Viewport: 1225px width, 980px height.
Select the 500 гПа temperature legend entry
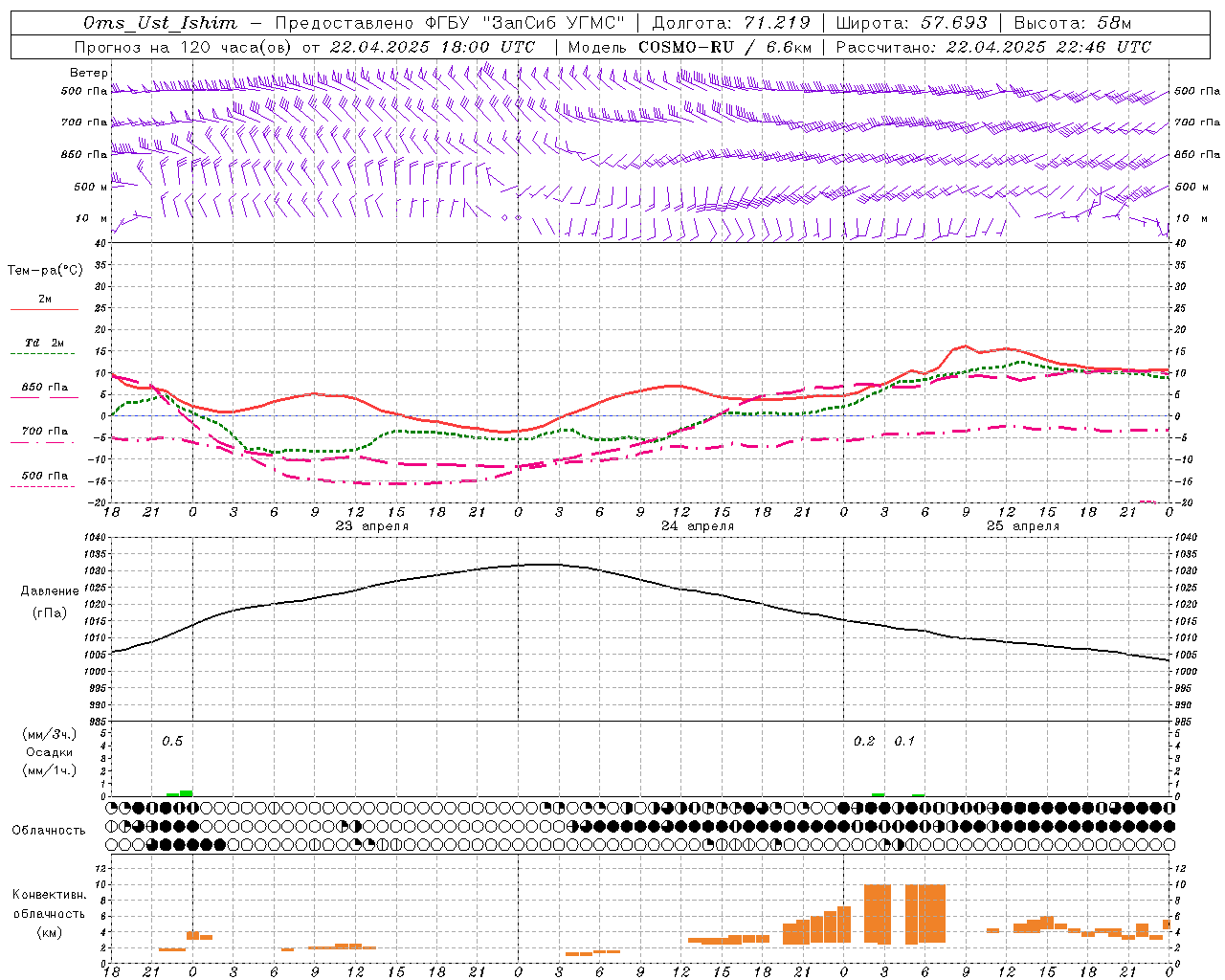(45, 476)
